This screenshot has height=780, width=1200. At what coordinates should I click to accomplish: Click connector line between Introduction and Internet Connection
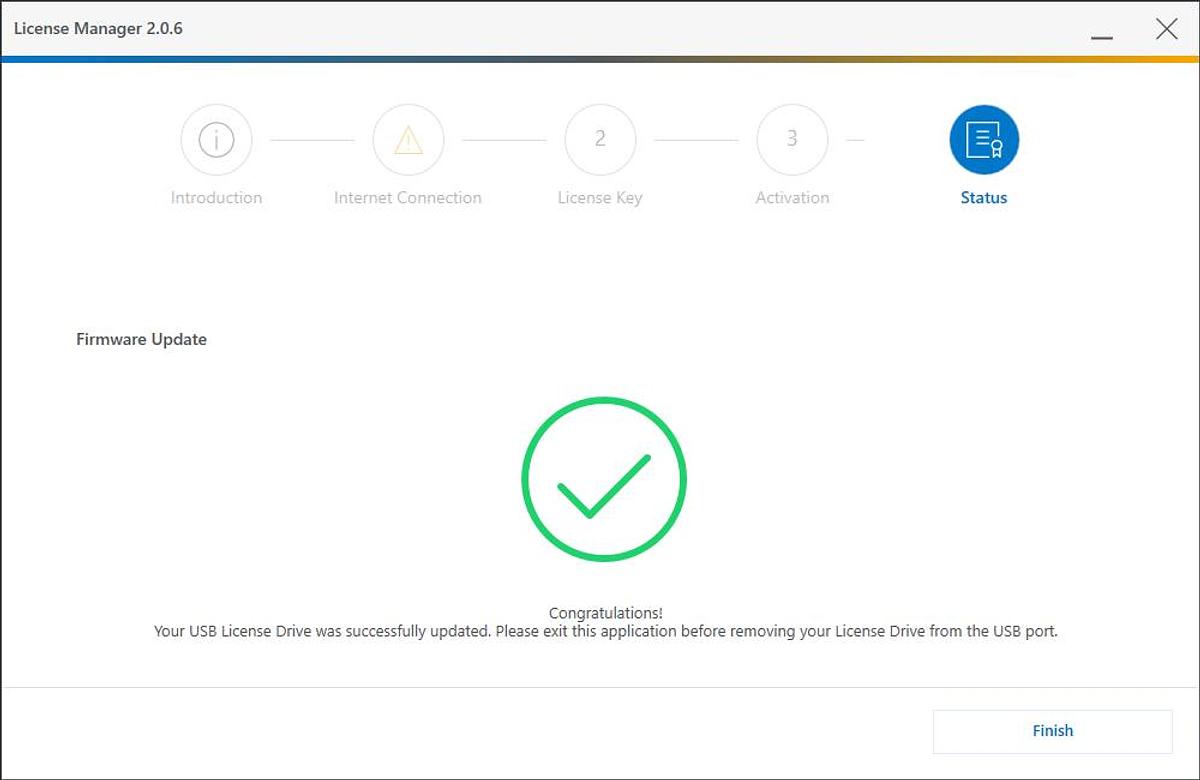pos(312,140)
